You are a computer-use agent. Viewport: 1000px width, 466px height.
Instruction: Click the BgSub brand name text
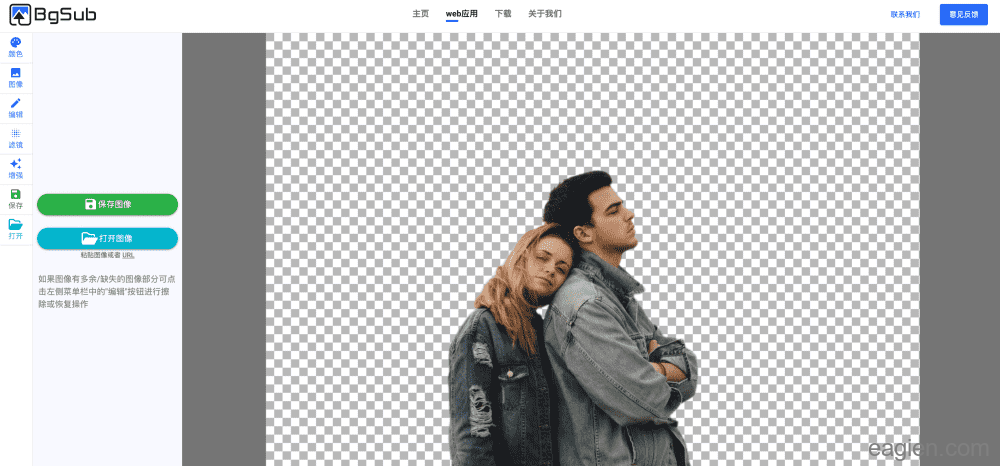click(65, 15)
